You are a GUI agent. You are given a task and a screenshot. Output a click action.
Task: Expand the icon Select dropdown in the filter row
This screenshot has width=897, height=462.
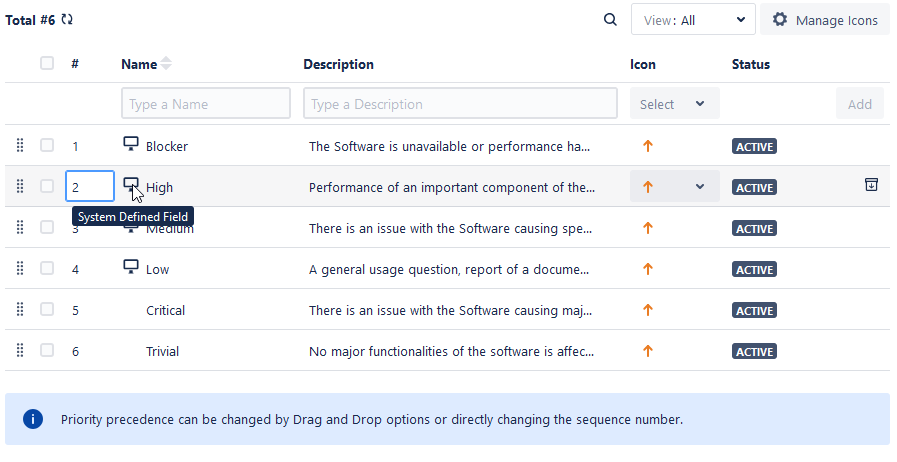click(674, 104)
